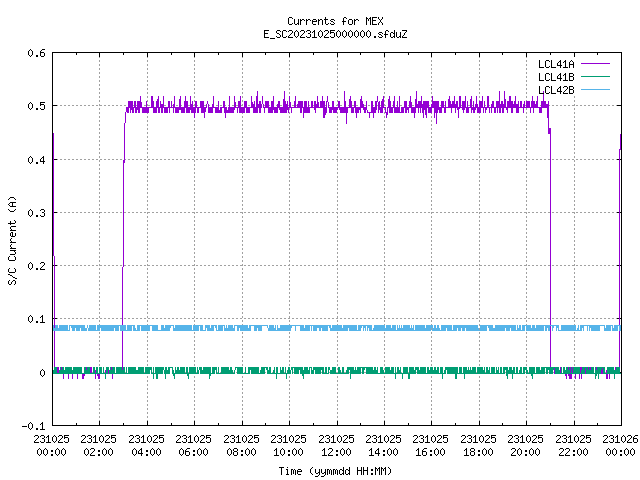Image resolution: width=640 pixels, height=480 pixels.
Task: Click the y-axis tick value 0.2
Action: click(x=37, y=266)
